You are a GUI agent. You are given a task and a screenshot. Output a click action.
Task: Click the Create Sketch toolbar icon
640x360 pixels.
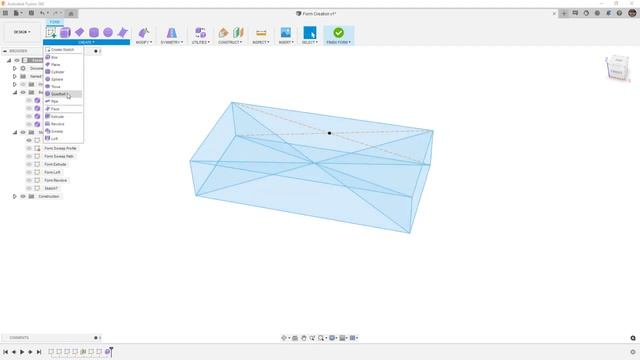(51, 33)
